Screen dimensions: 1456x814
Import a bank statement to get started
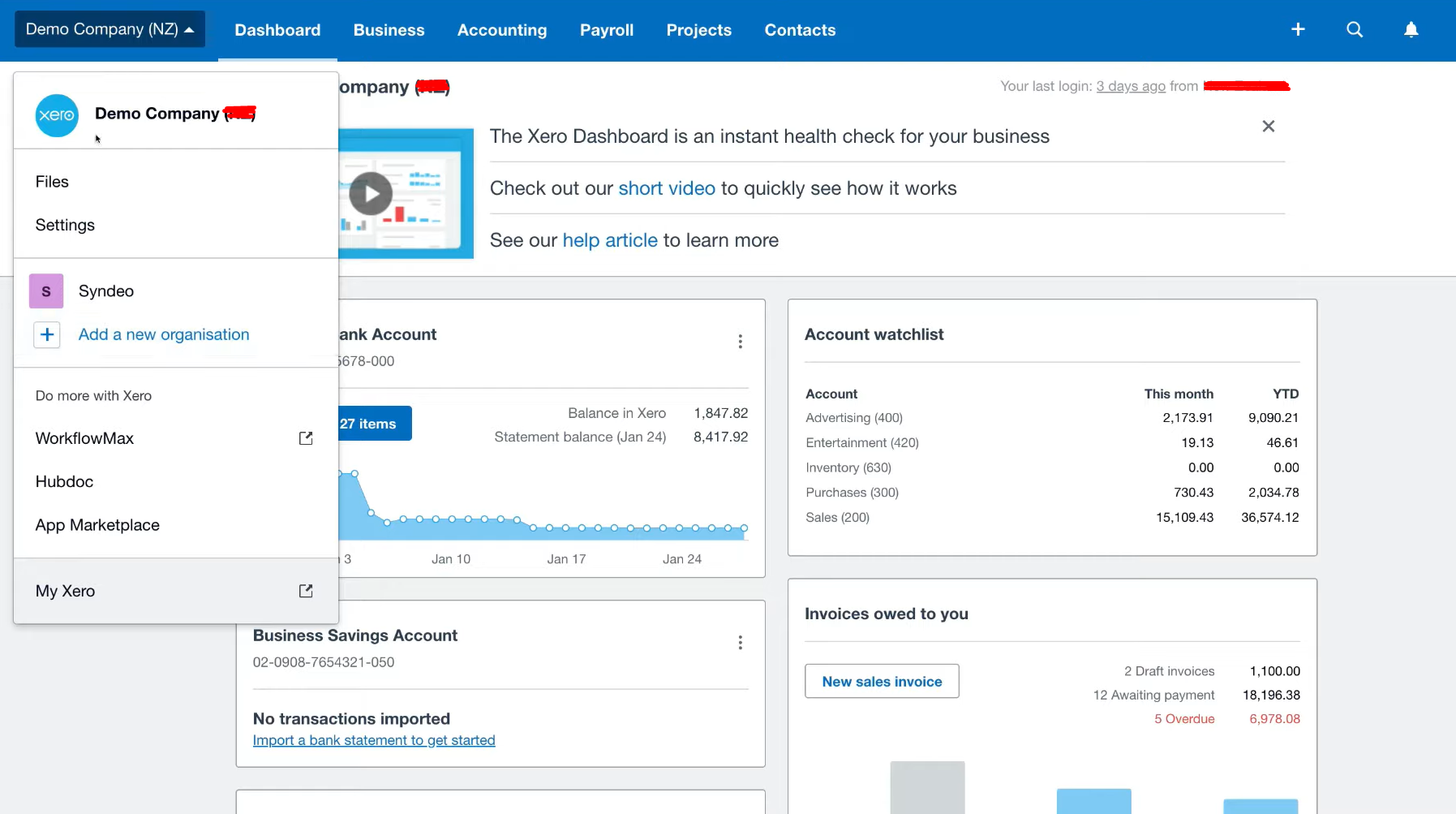(374, 740)
